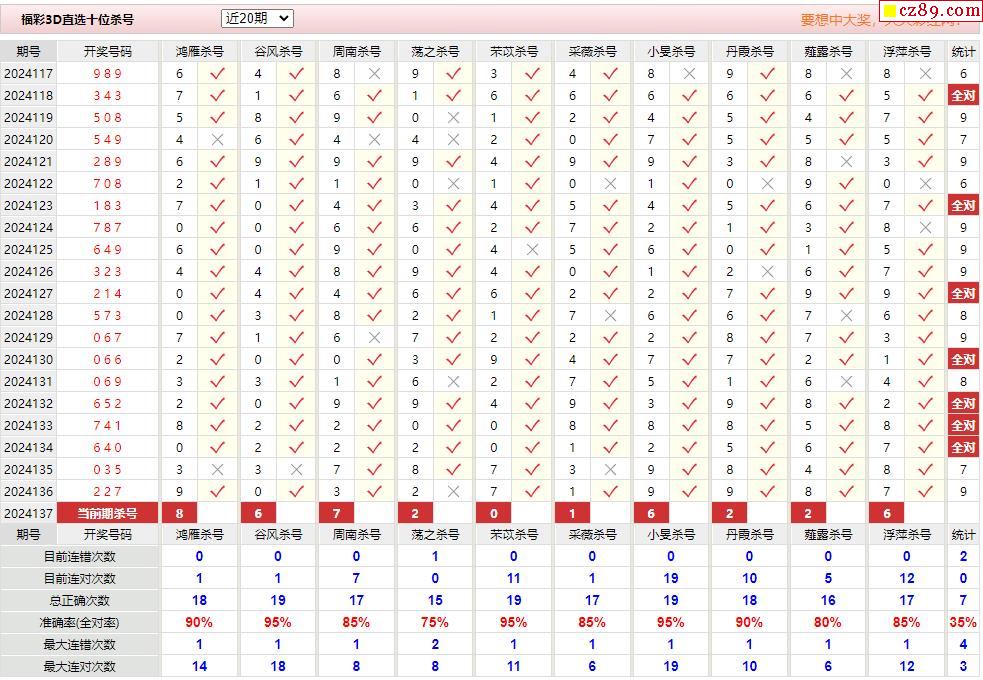The width and height of the screenshot is (983, 680).
Task: Click the X mark for 小旻杀号 in row 2024117
Action: click(x=690, y=74)
